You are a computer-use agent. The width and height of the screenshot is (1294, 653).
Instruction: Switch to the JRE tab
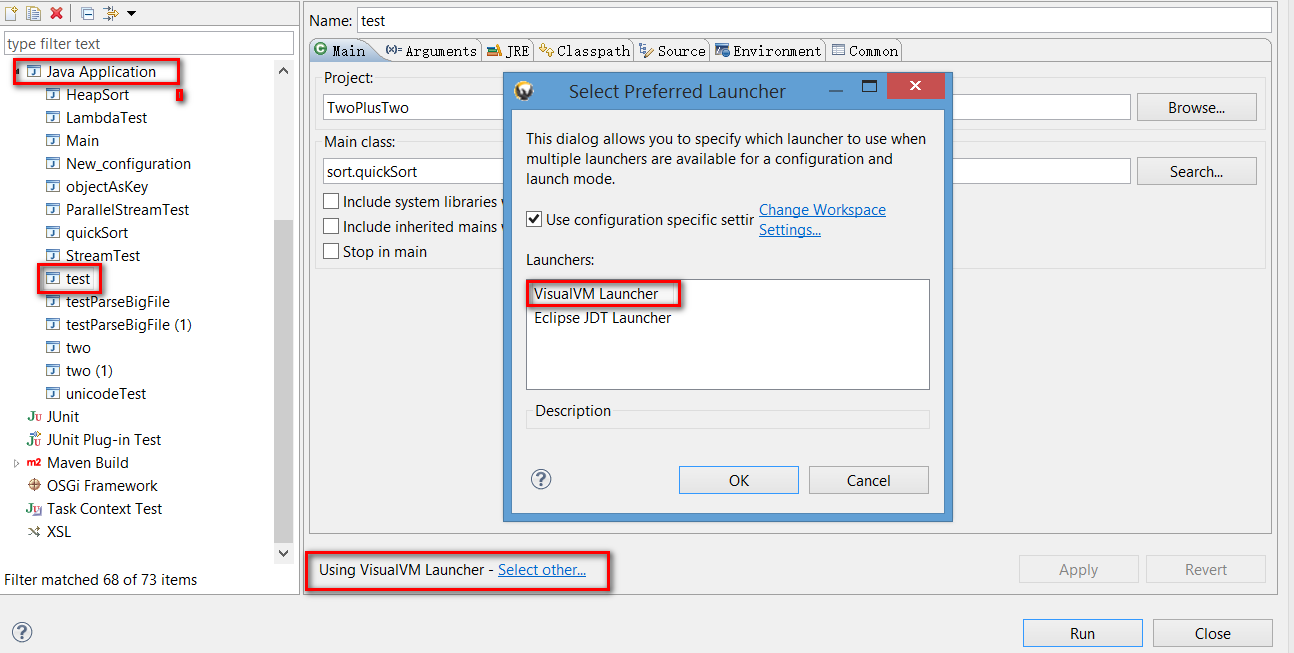tap(510, 50)
